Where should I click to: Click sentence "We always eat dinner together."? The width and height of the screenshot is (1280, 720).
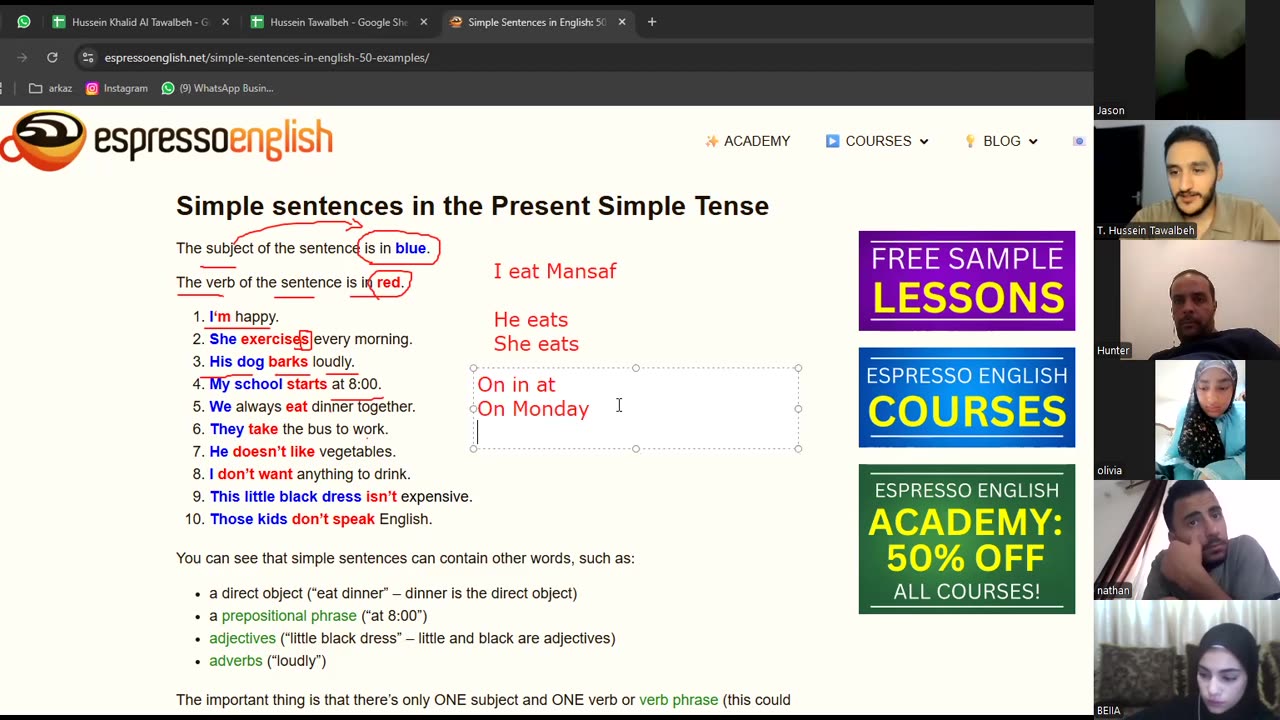point(312,407)
